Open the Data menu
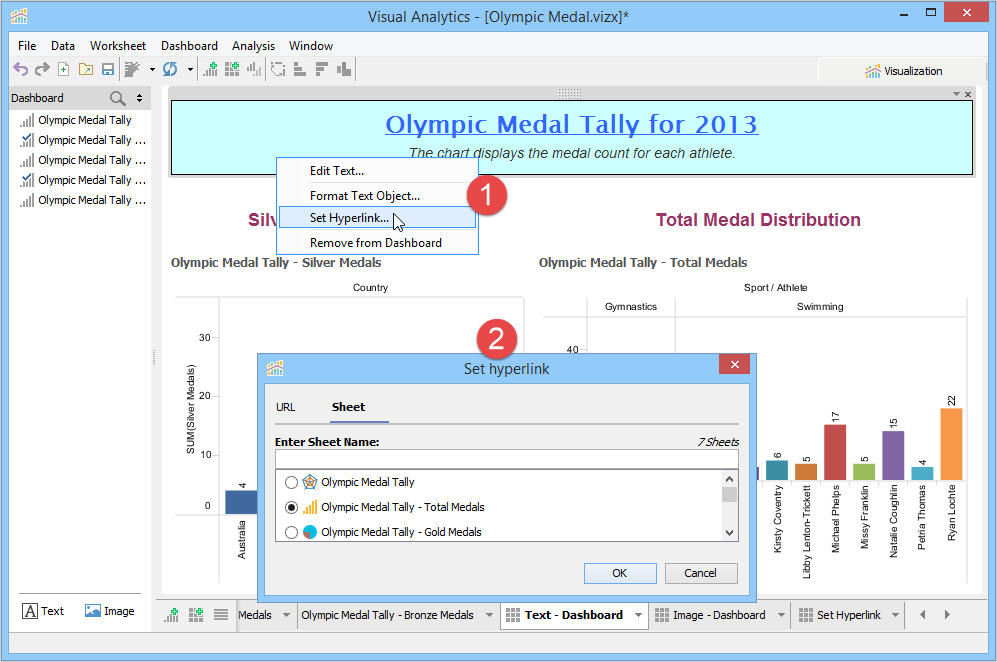This screenshot has height=662, width=997. coord(63,46)
